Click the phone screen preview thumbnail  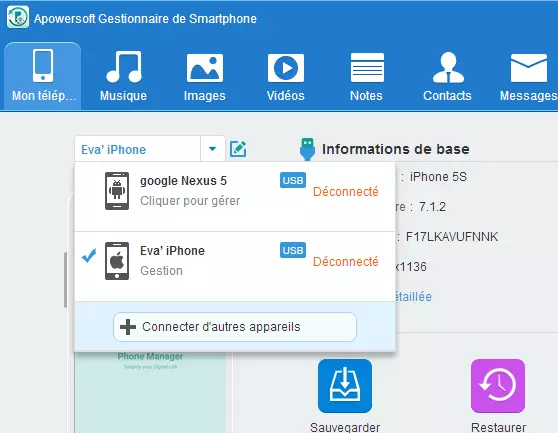[x=150, y=392]
